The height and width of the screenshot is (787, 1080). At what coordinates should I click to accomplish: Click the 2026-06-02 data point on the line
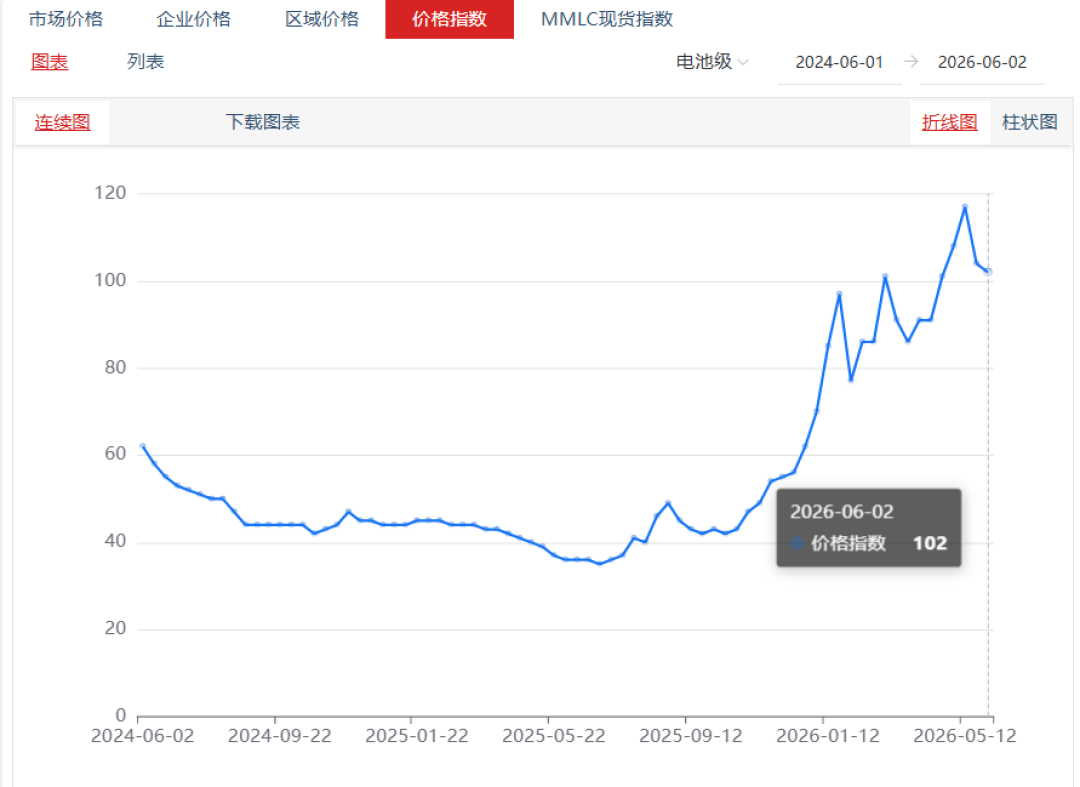988,272
